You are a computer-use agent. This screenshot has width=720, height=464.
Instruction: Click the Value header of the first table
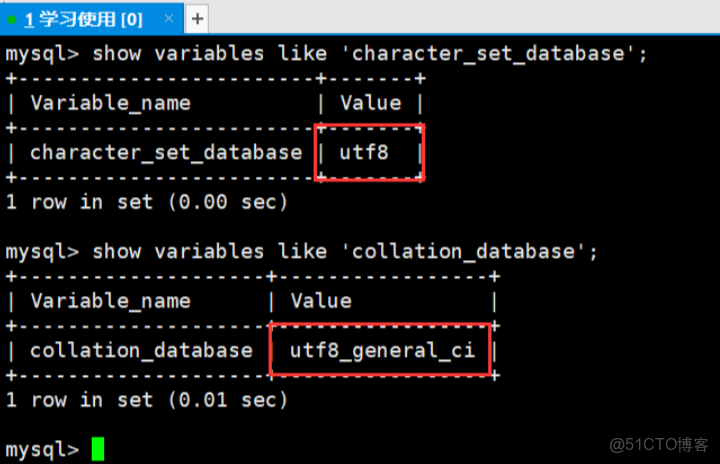coord(370,103)
